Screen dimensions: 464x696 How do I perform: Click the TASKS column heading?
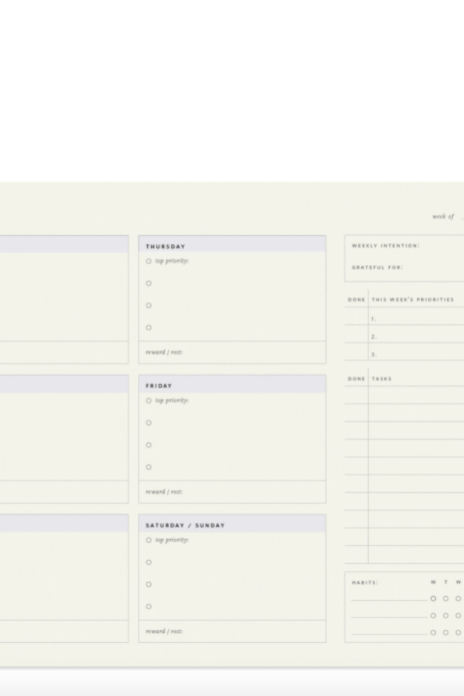pos(382,379)
